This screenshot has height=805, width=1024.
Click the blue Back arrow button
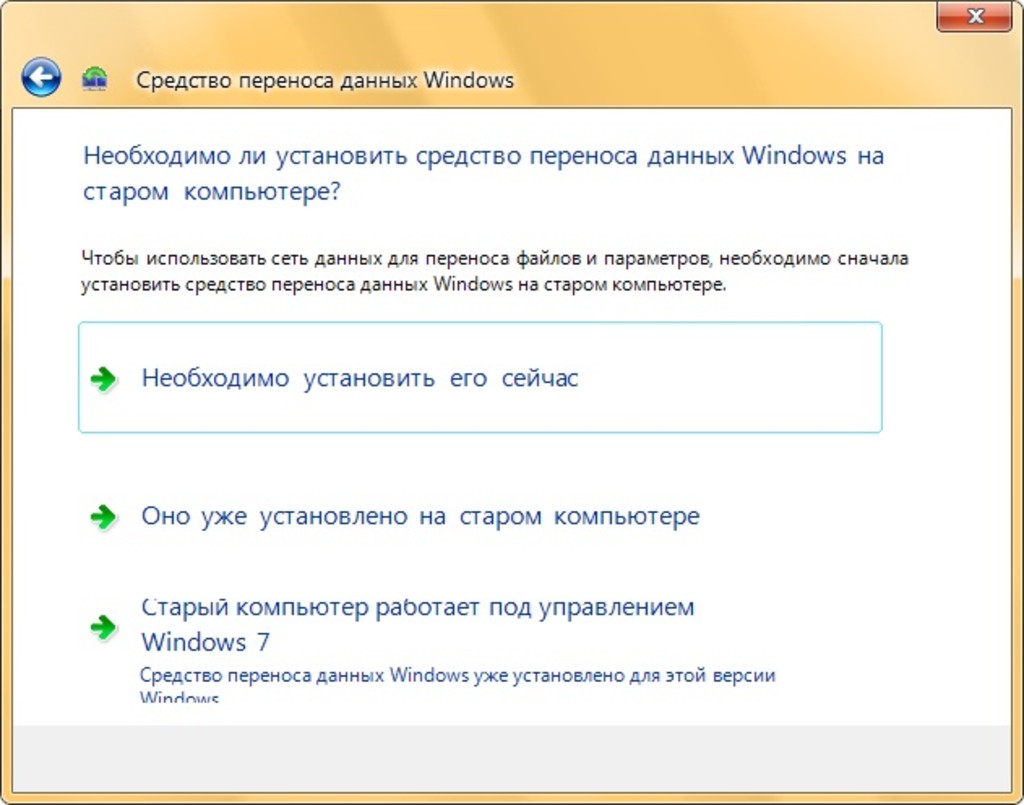pos(41,77)
